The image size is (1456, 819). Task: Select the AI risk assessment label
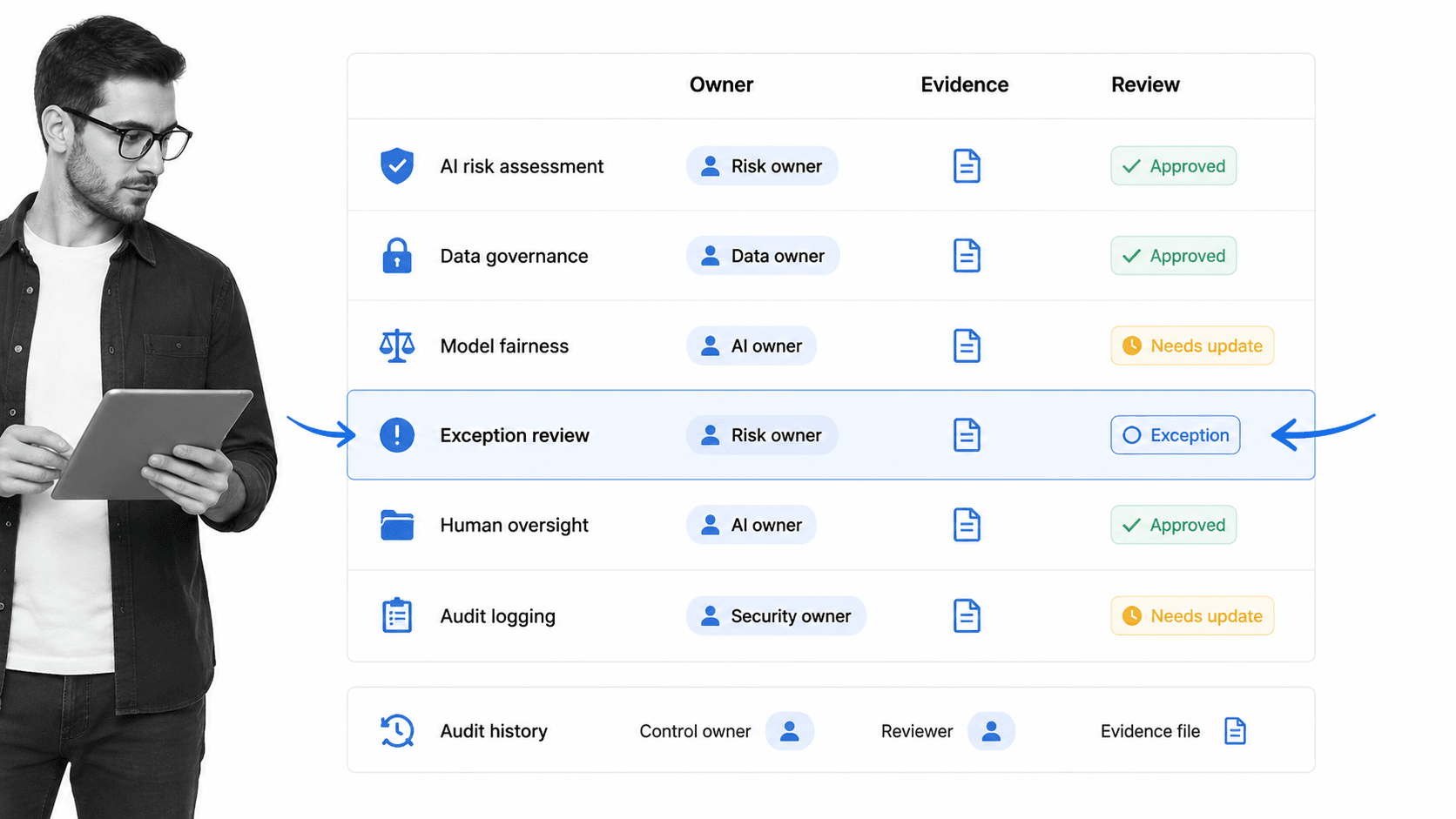[x=522, y=166]
